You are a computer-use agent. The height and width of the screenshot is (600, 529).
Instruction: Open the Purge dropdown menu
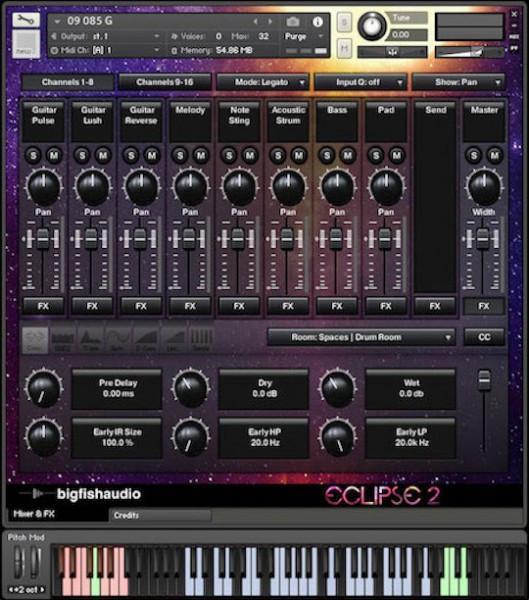(304, 36)
